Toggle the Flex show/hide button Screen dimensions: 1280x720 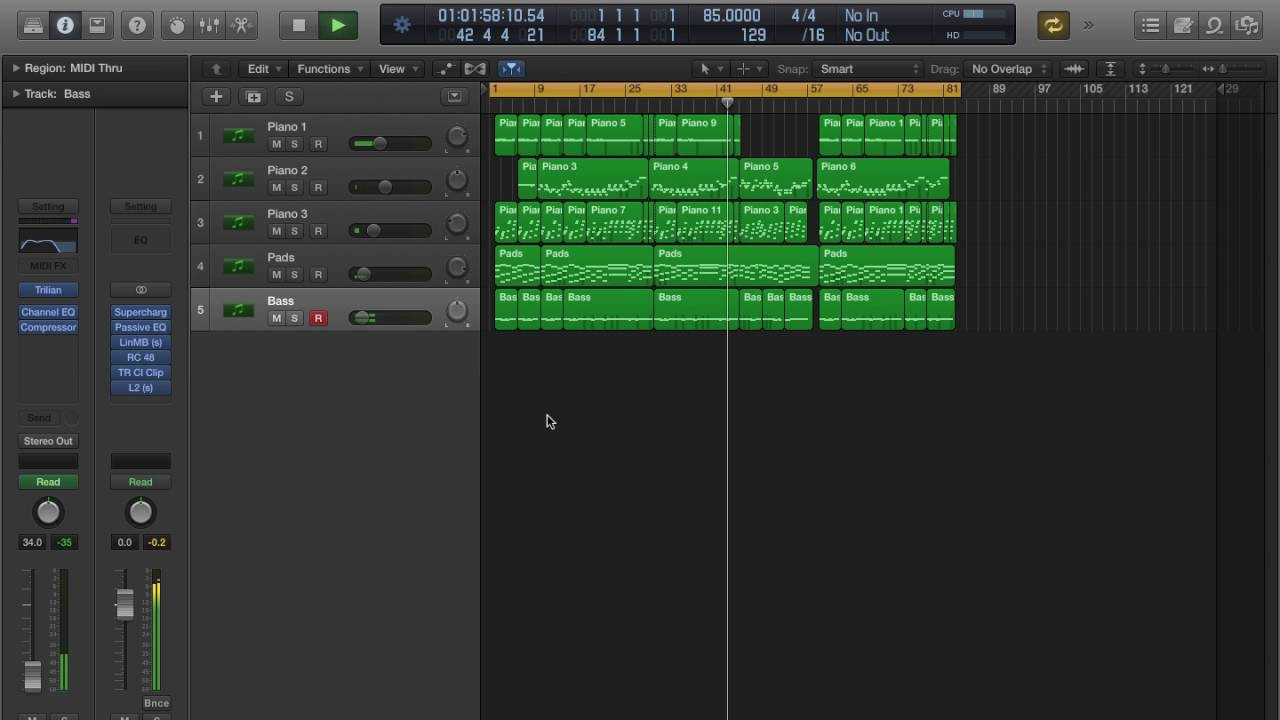475,69
